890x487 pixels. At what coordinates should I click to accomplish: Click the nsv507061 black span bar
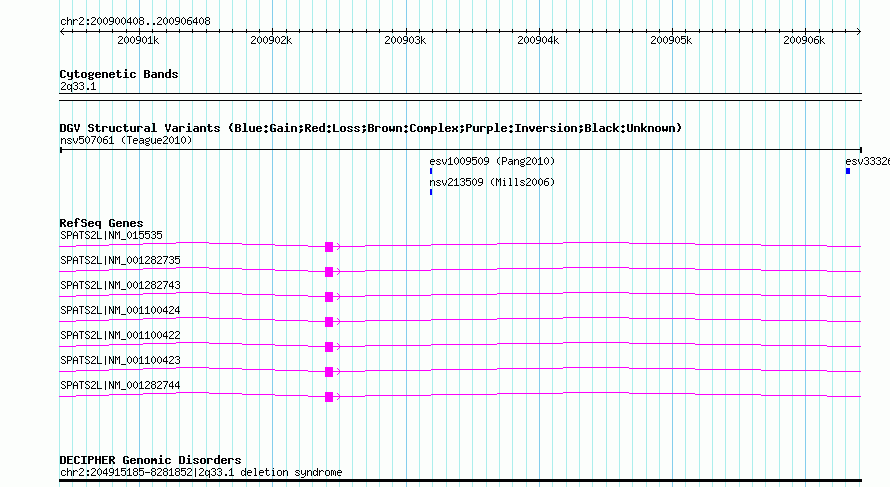point(460,150)
